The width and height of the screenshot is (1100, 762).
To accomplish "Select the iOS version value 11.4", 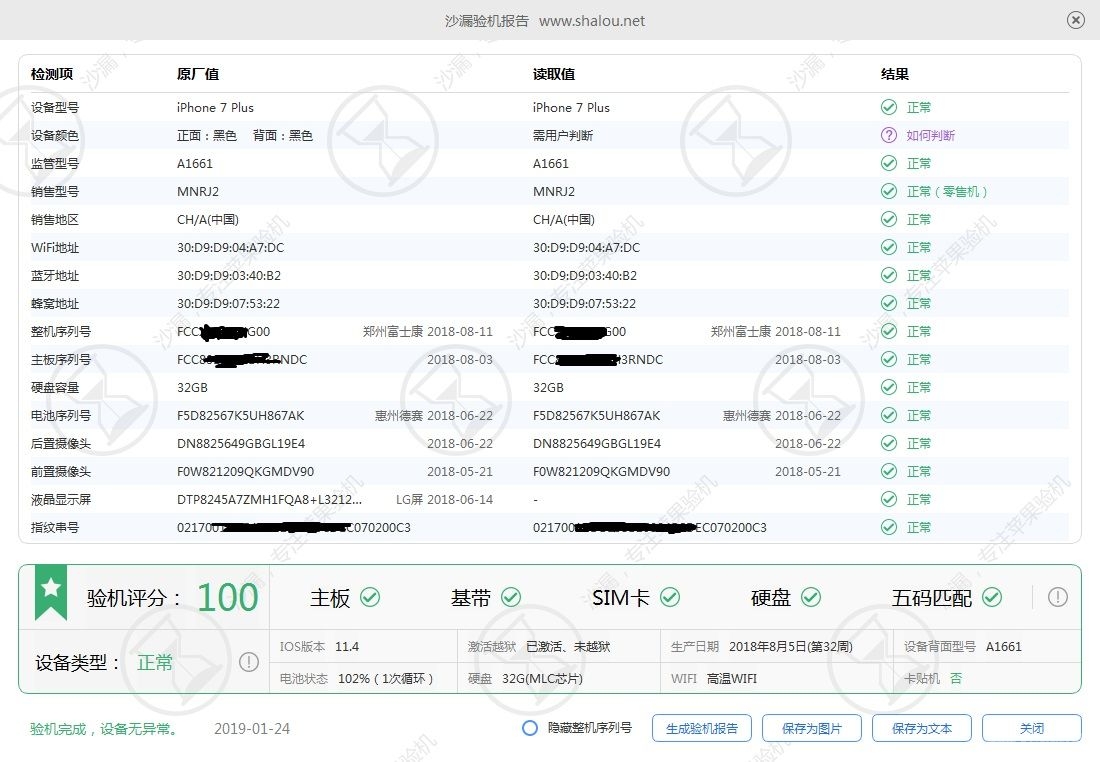I will point(347,646).
